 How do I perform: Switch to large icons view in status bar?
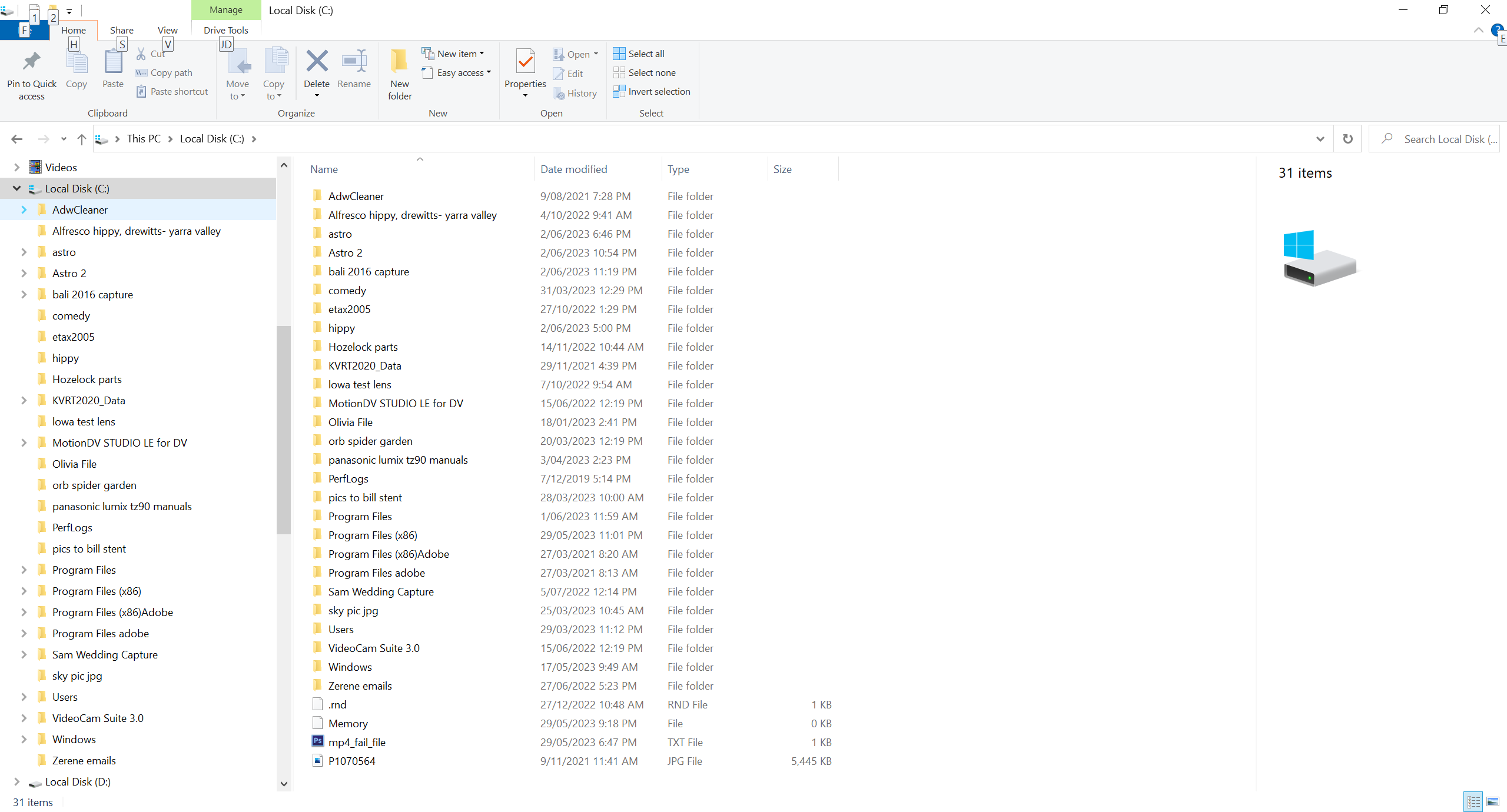(x=1493, y=801)
